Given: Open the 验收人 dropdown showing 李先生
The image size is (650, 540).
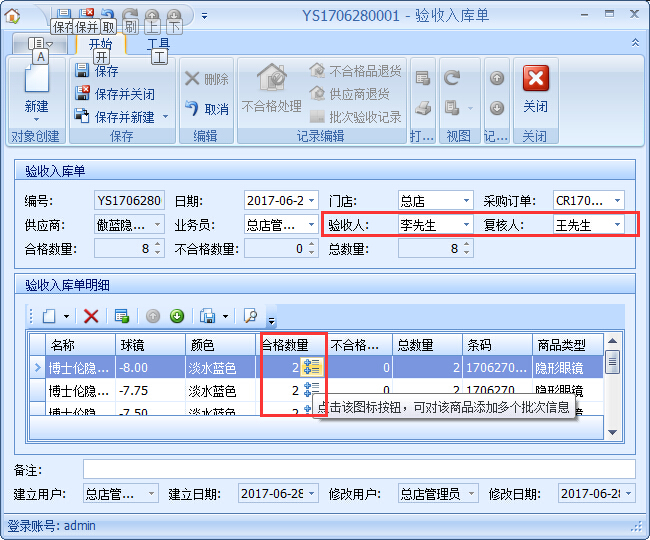Looking at the screenshot, I should click(464, 225).
